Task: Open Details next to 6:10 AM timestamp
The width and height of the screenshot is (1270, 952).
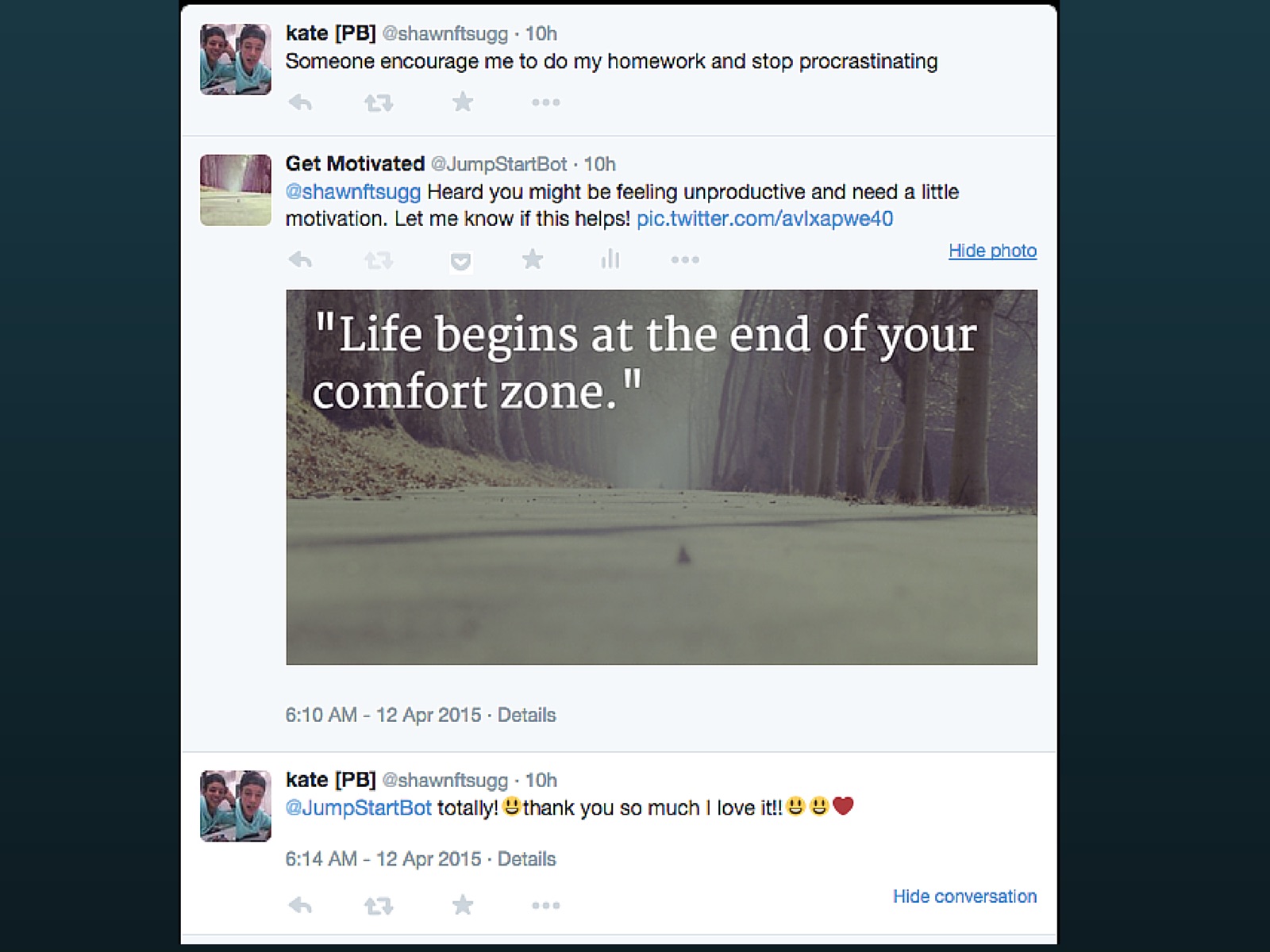Action: pyautogui.click(x=526, y=715)
